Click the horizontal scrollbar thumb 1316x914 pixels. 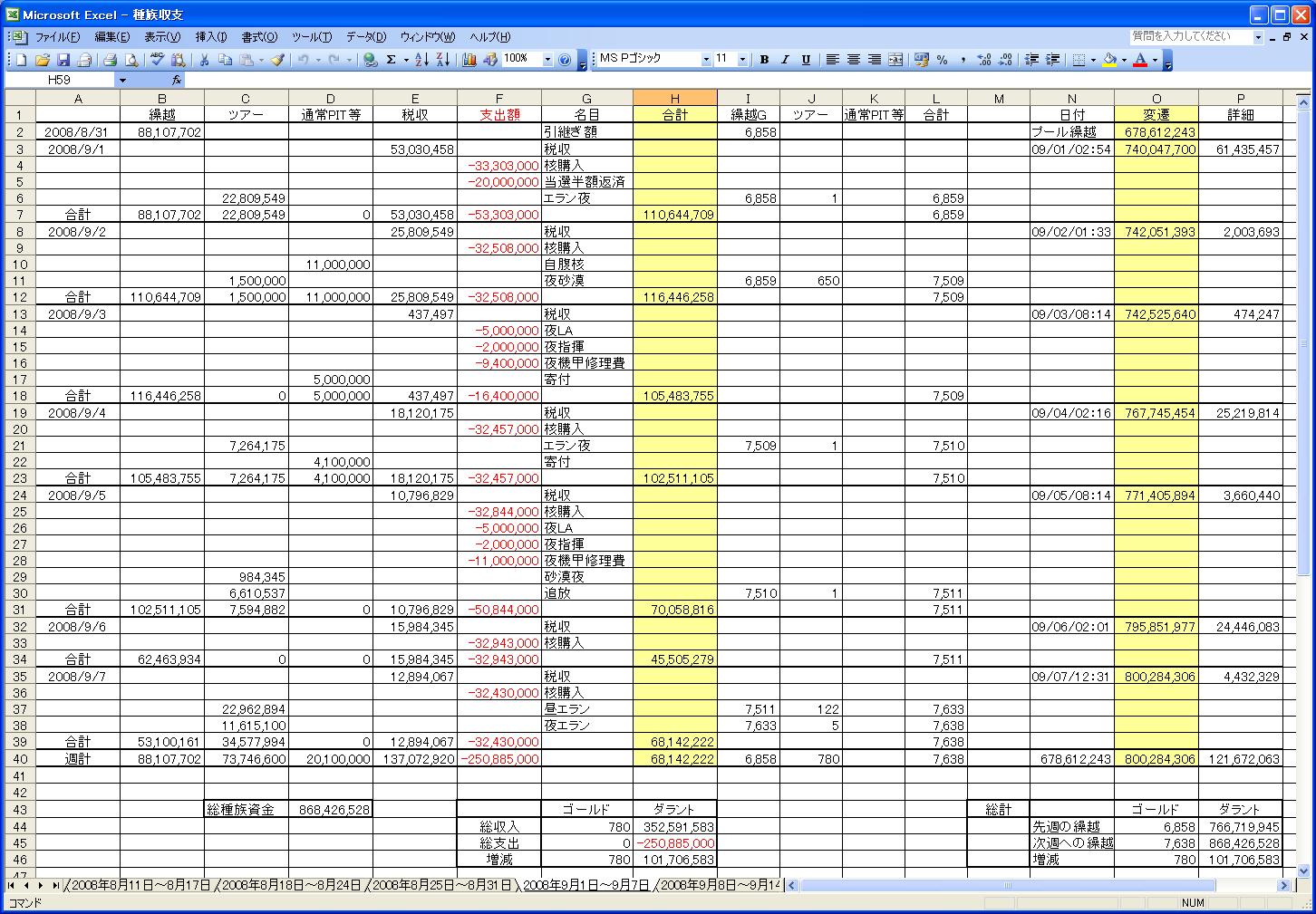pos(1006,885)
